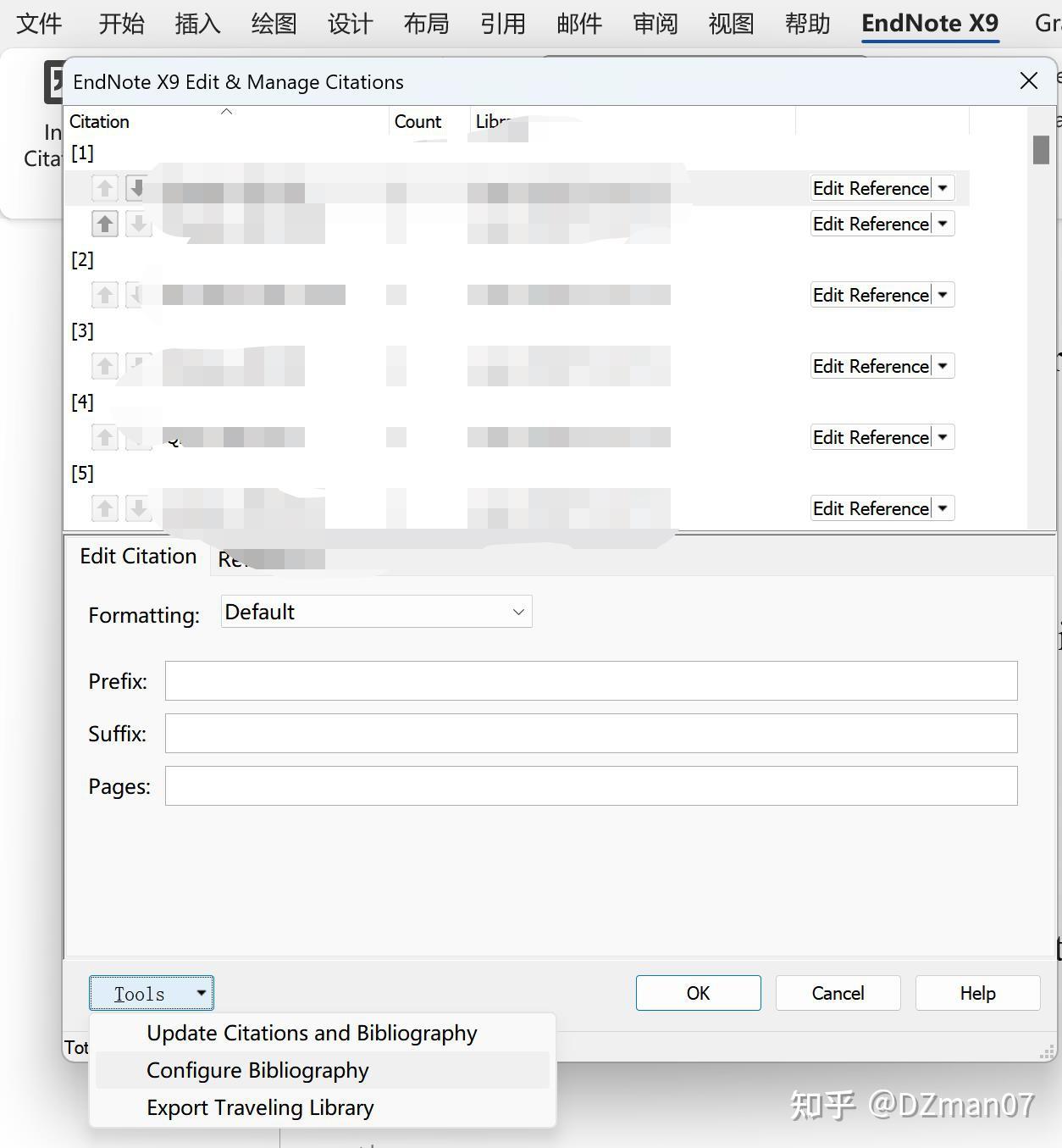Image resolution: width=1062 pixels, height=1148 pixels.
Task: Select the [4] citation group row
Action: click(82, 402)
